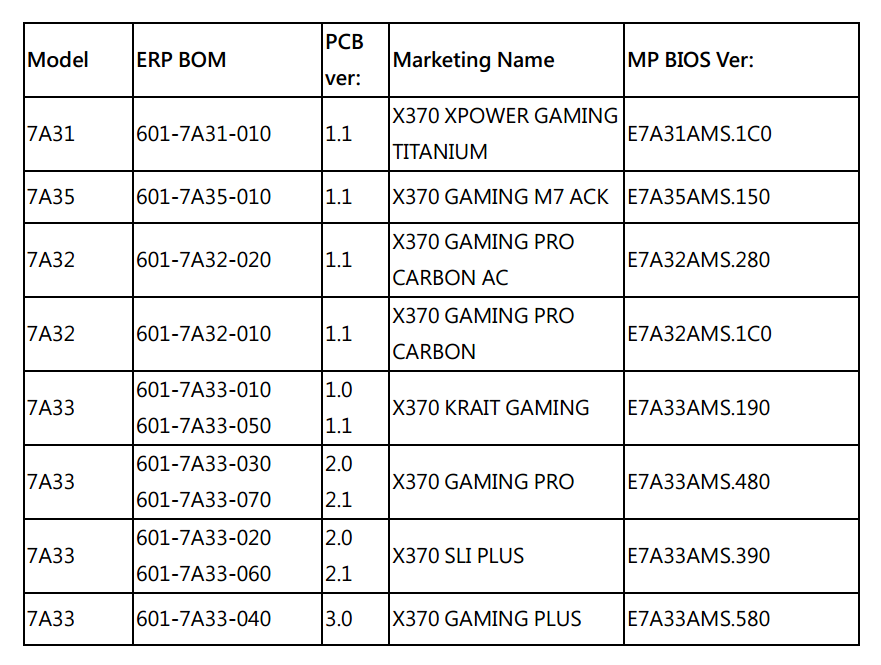
Task: Select ERP BOM entry 601-7A33-070
Action: pos(204,500)
